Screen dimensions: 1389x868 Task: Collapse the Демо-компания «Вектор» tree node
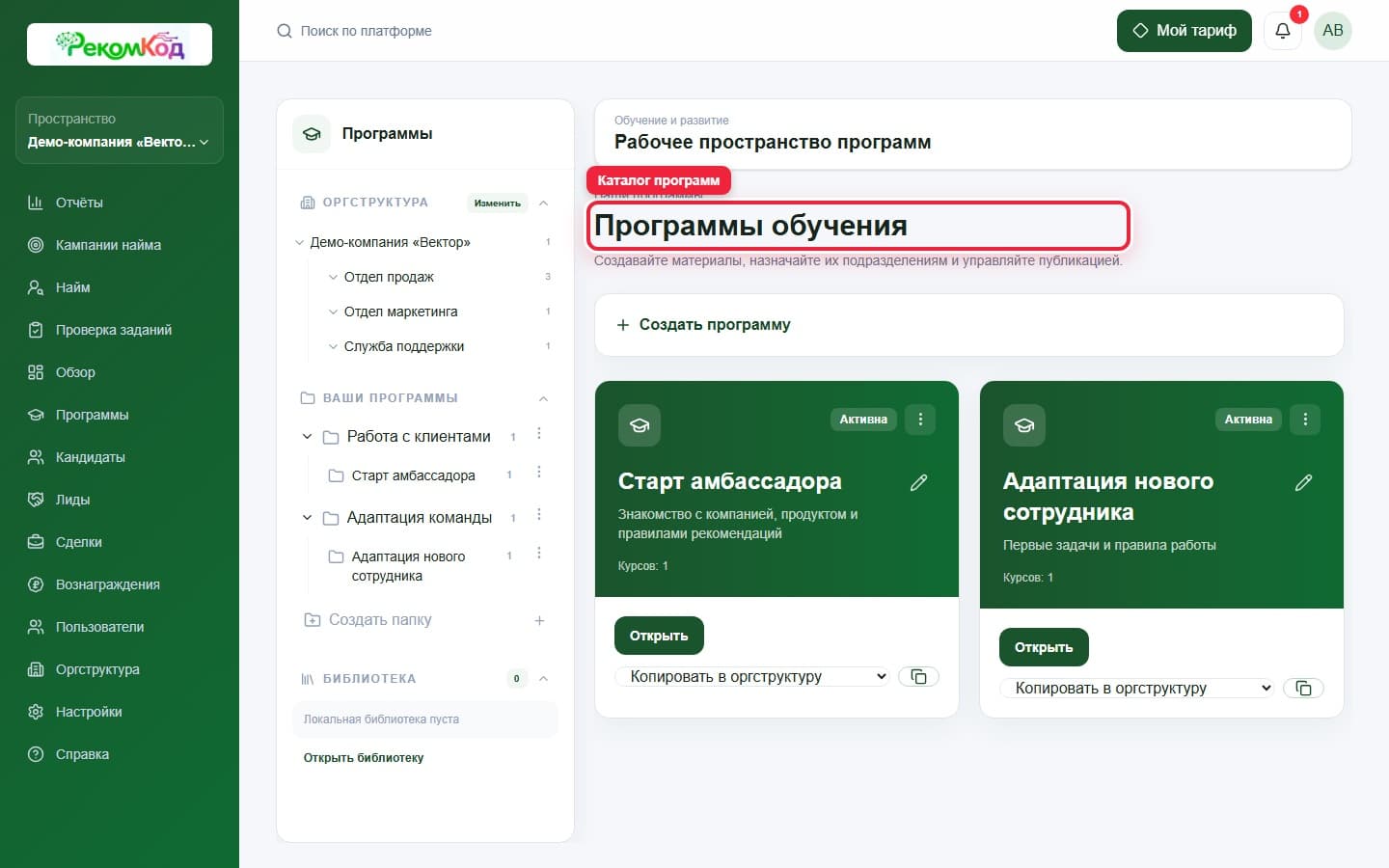[x=299, y=242]
